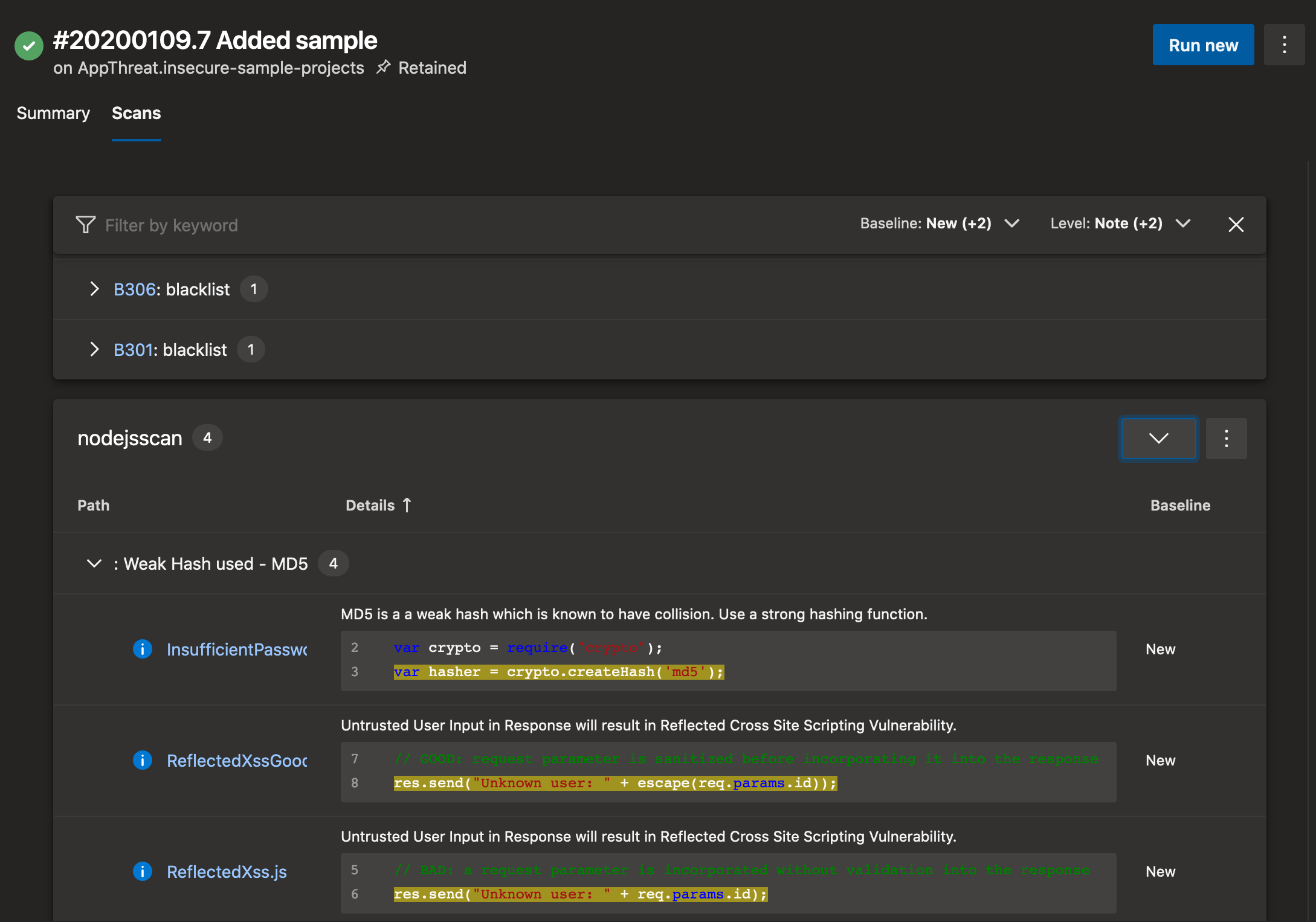Click the filter funnel icon

pos(85,225)
